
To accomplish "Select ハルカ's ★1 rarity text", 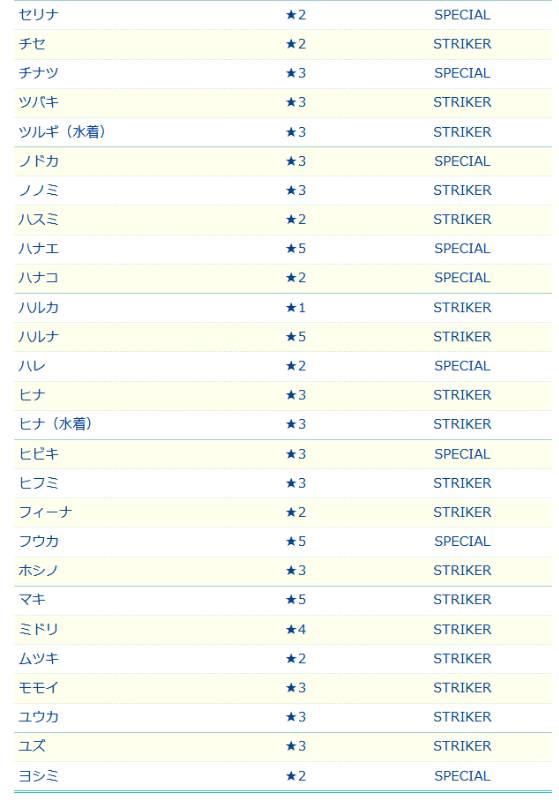I will (296, 308).
